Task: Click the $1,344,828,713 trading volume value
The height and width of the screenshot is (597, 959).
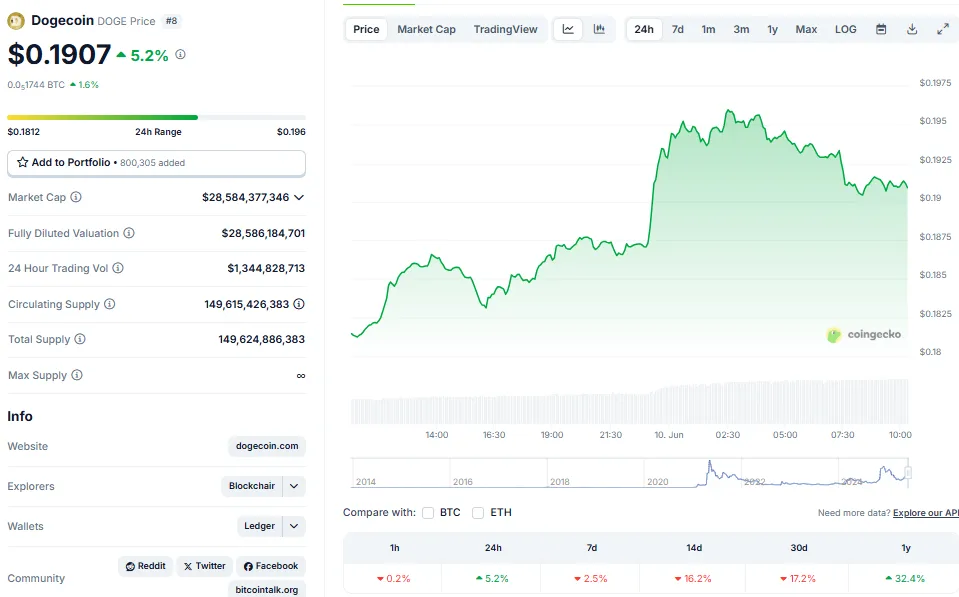Action: click(266, 268)
